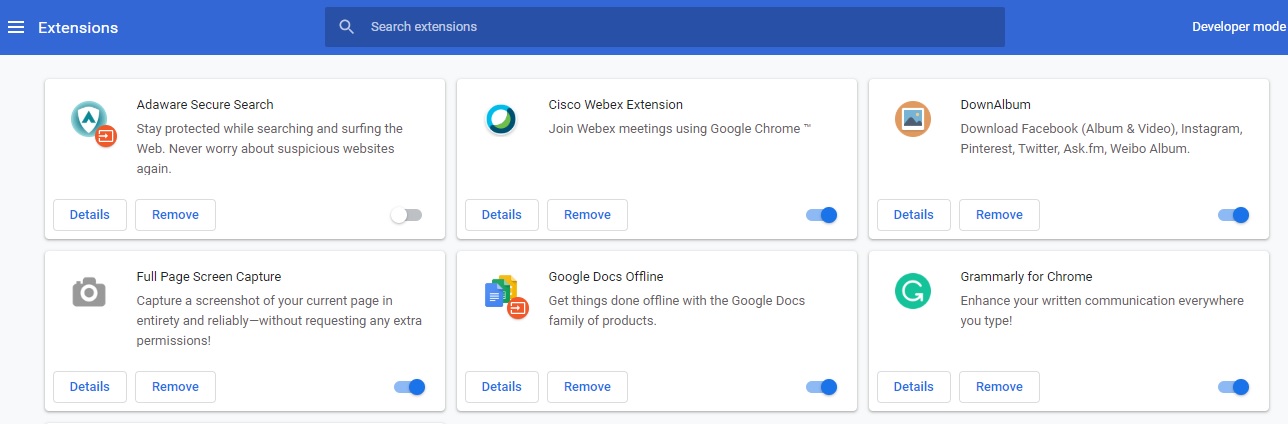
Task: Open Details for Grammarly for Chrome
Action: [x=913, y=387]
